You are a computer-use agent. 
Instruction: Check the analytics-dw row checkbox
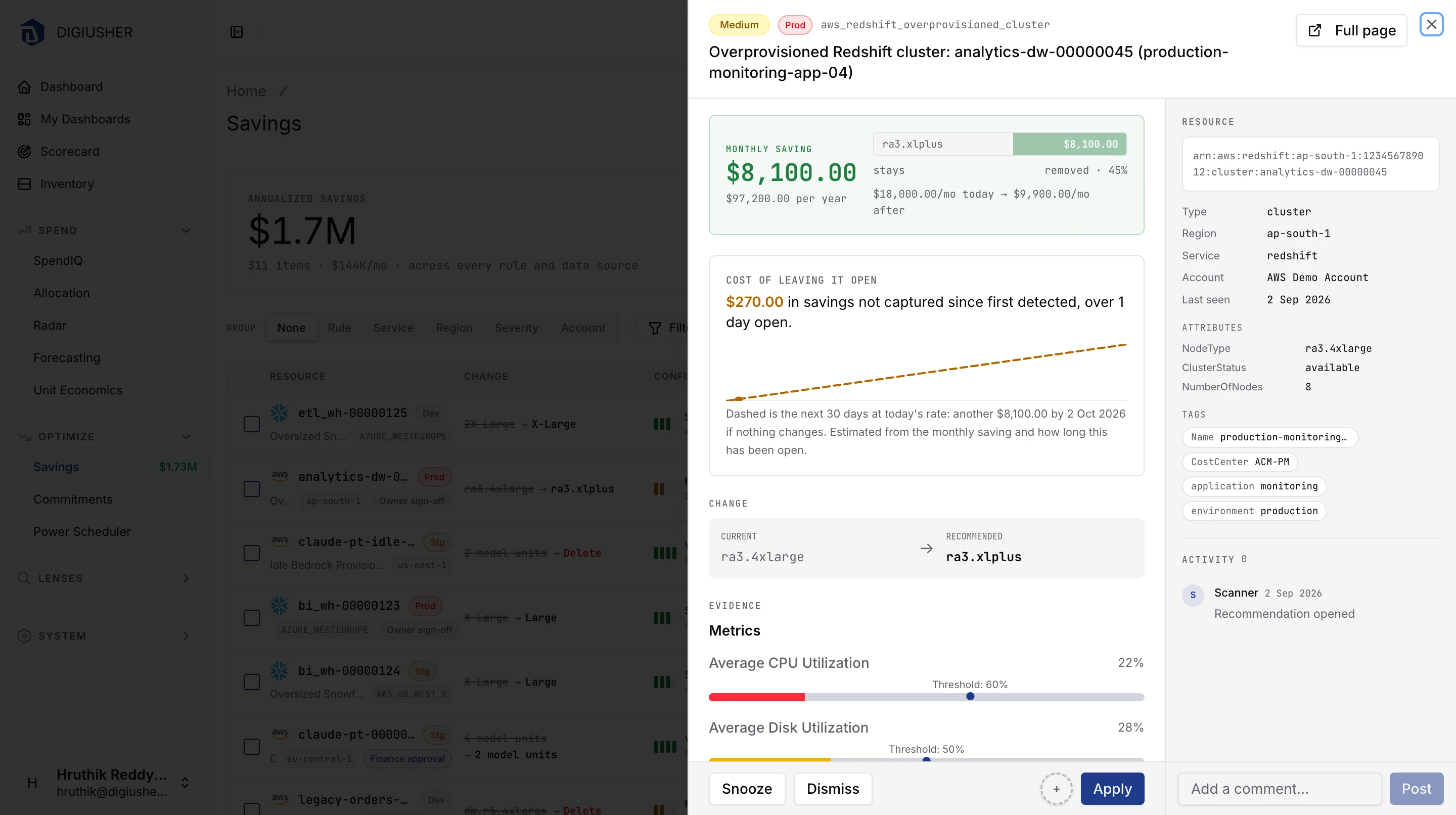pos(252,489)
